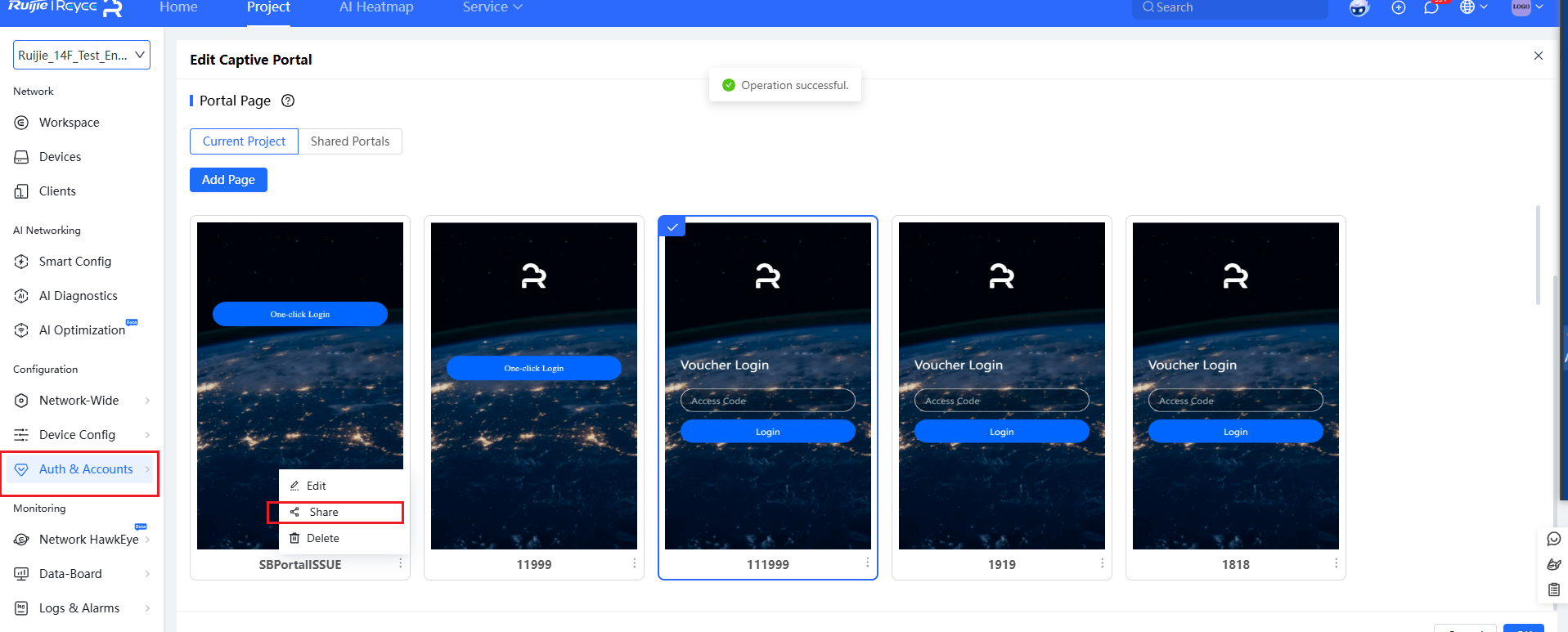Image resolution: width=1568 pixels, height=632 pixels.
Task: Open the Workspace link
Action: 70,123
